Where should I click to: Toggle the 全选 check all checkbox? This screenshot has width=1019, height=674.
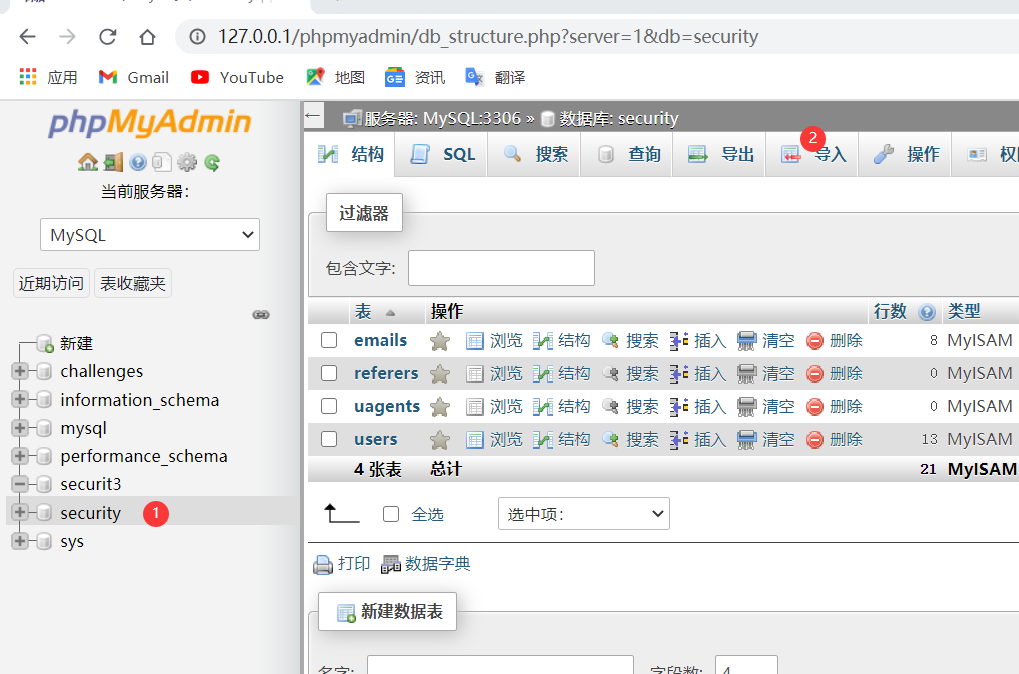pos(391,514)
